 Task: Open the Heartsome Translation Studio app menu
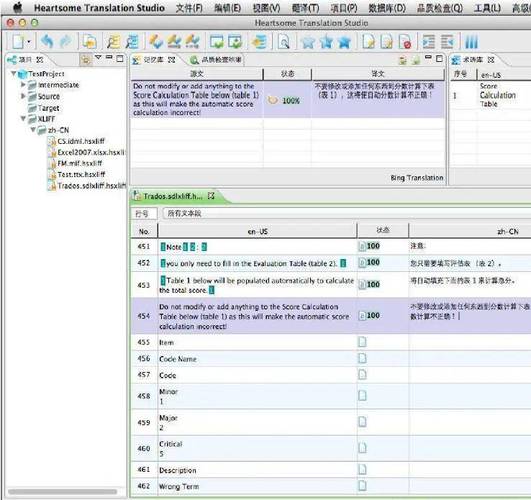click(99, 8)
